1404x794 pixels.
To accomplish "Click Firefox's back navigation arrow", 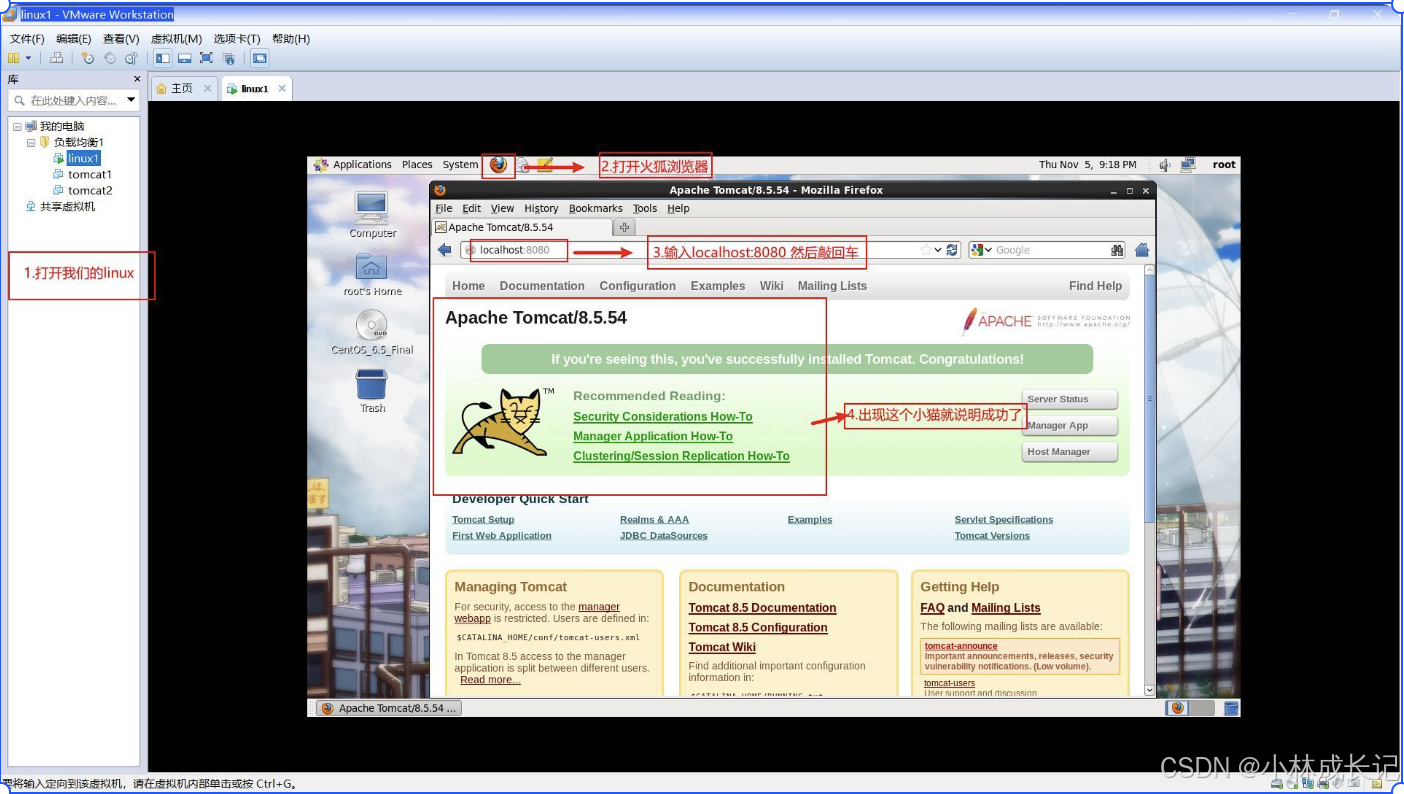I will (444, 250).
